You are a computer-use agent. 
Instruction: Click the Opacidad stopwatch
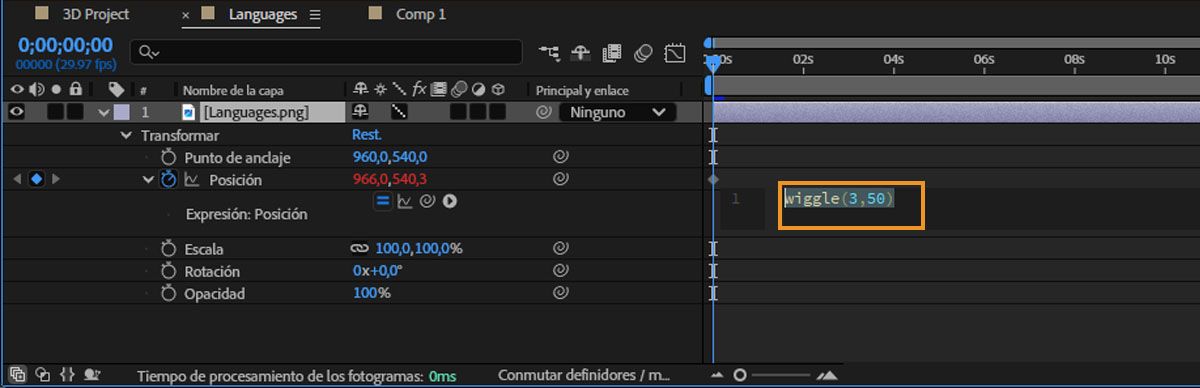(x=168, y=294)
